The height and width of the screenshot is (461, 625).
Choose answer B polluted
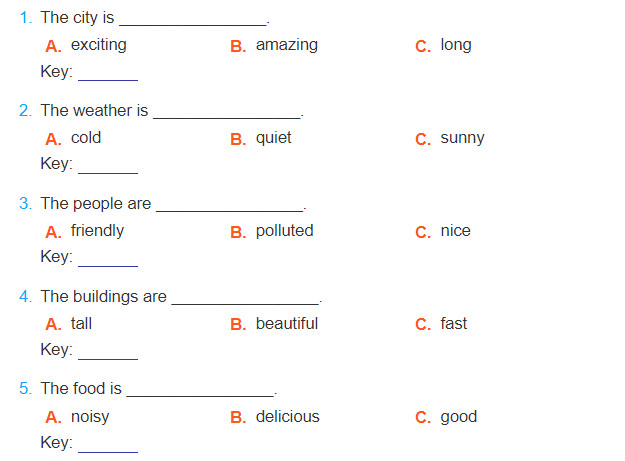point(272,231)
